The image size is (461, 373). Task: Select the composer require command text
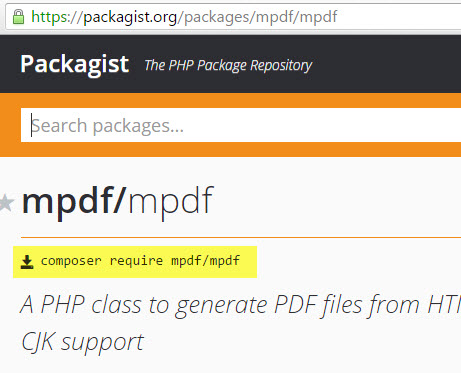pos(140,261)
